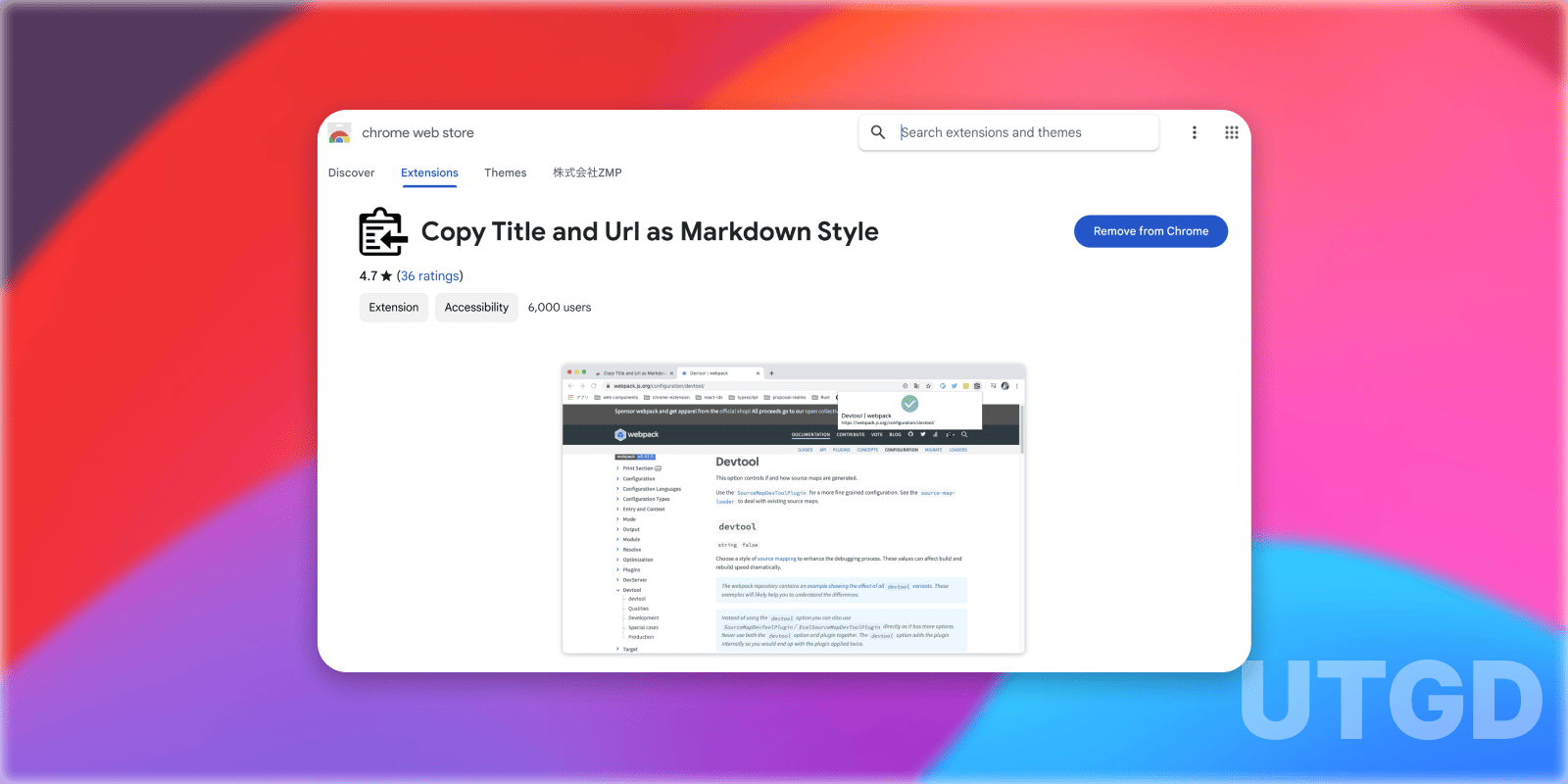This screenshot has width=1568, height=784.
Task: Click the search magnifier icon
Action: 878,132
